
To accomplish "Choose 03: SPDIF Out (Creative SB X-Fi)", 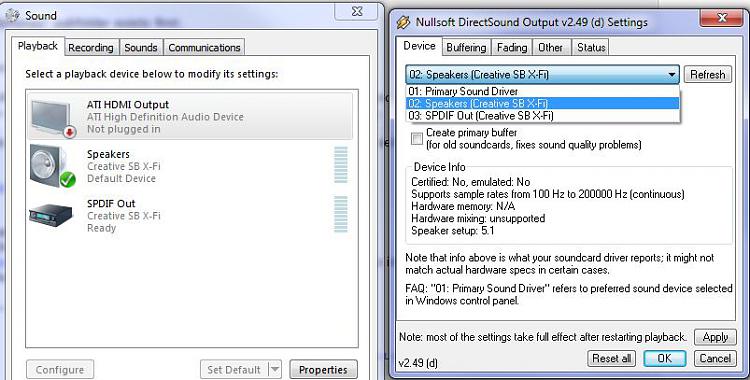I will coord(542,116).
